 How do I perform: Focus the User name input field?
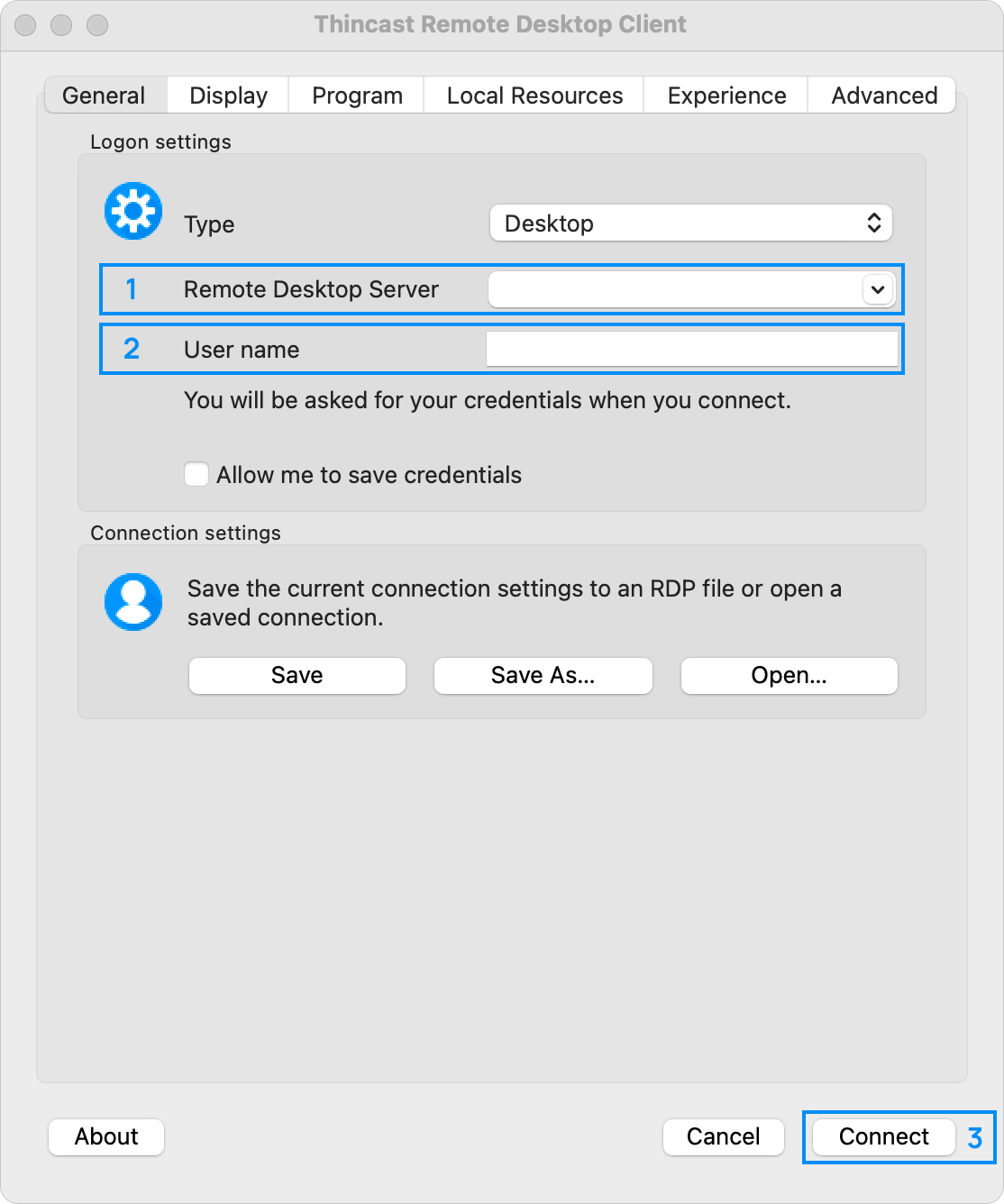tap(691, 350)
